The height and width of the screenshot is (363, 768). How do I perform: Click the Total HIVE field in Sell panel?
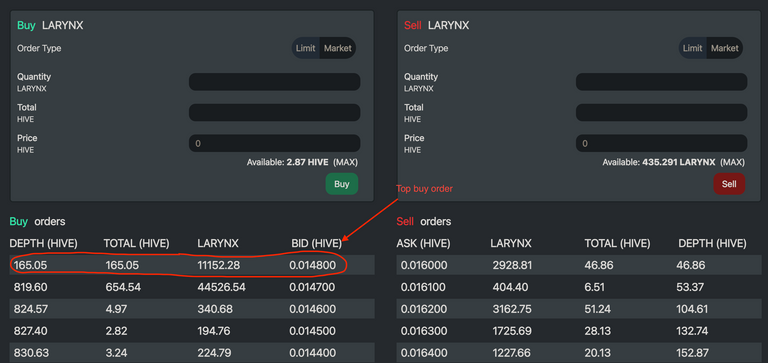(662, 112)
